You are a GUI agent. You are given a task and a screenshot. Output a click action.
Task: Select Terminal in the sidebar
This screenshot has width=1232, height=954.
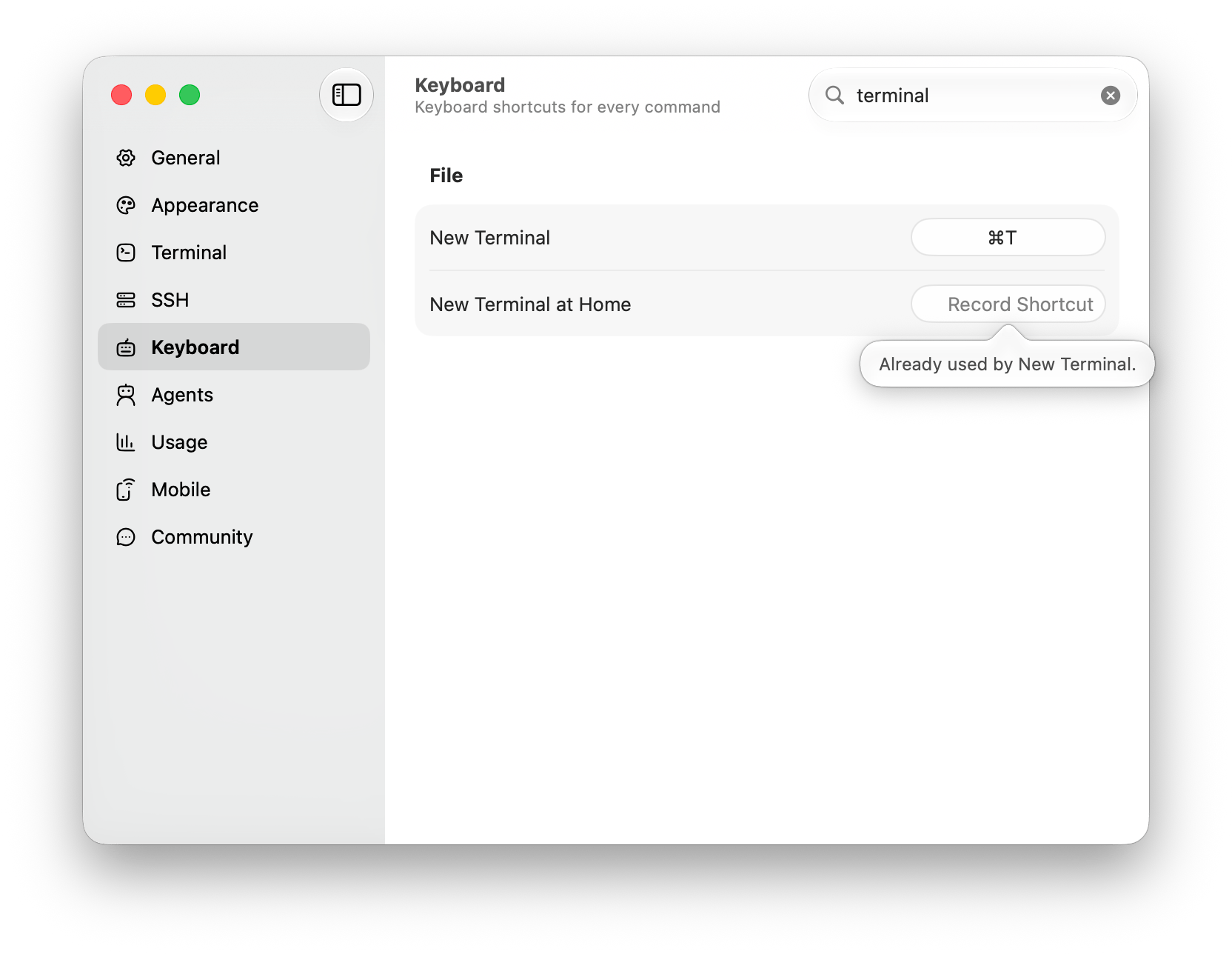click(x=234, y=253)
